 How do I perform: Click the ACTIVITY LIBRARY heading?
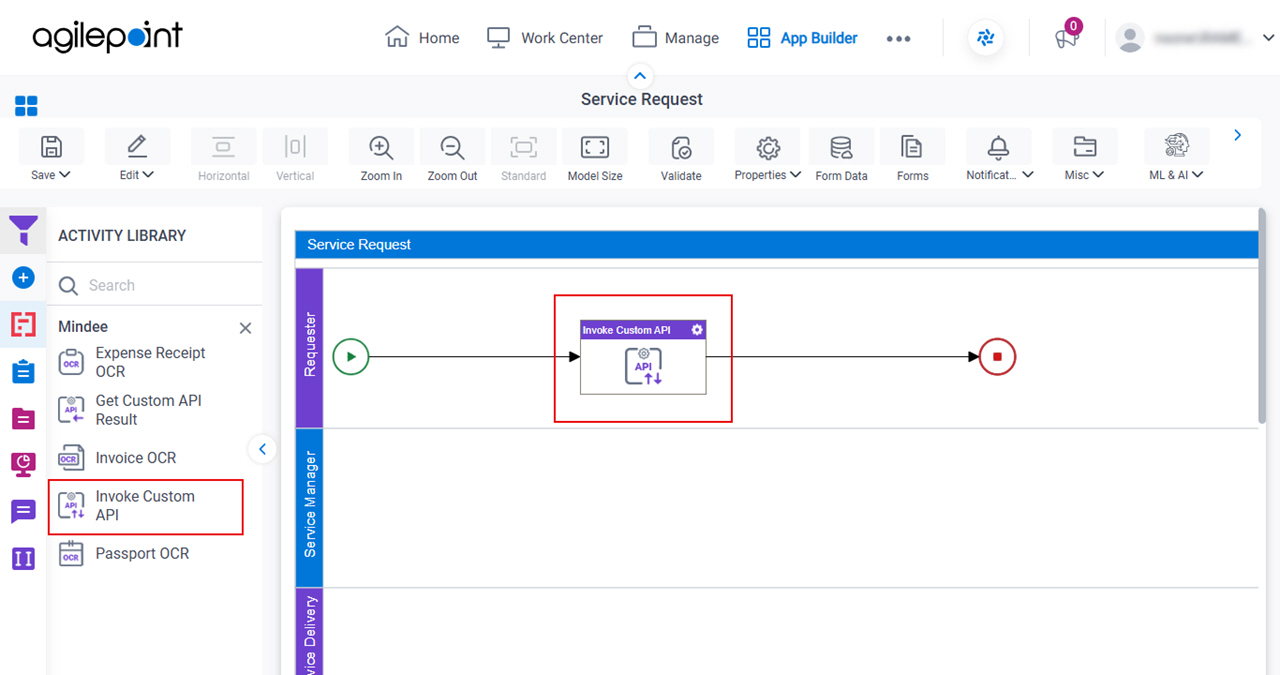click(x=122, y=236)
